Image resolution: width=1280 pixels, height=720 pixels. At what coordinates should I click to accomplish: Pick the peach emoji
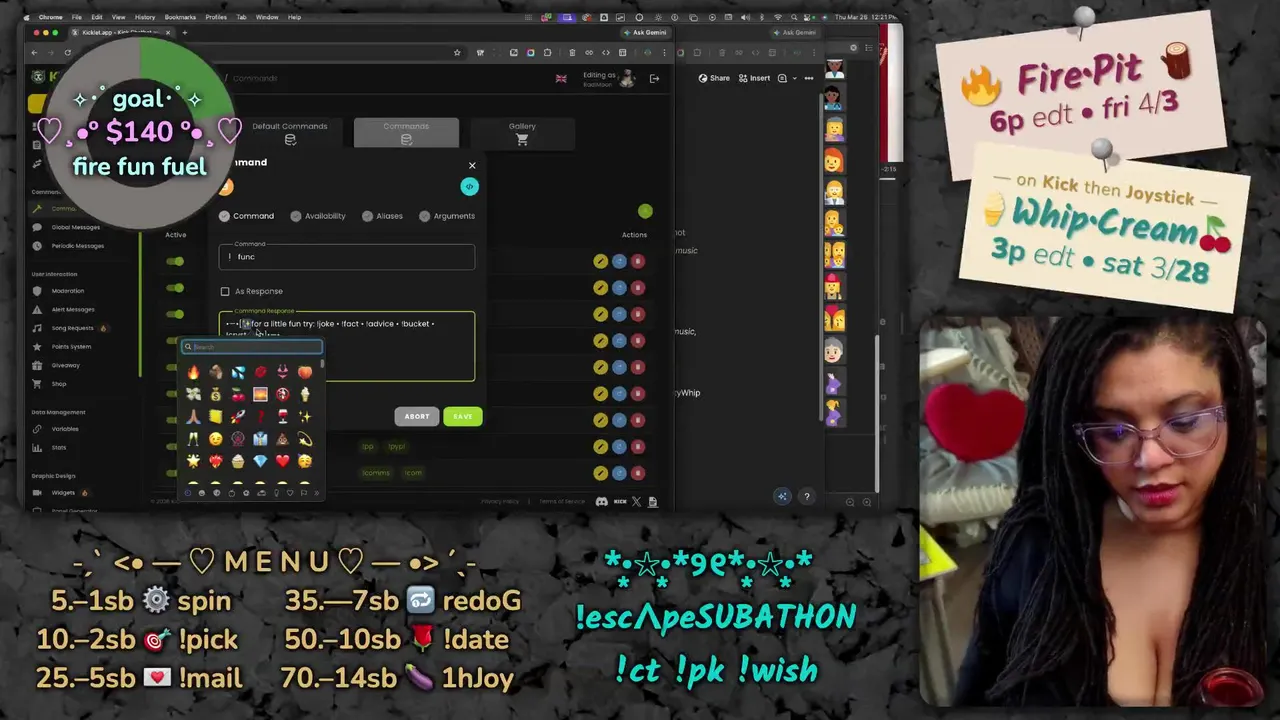click(305, 372)
